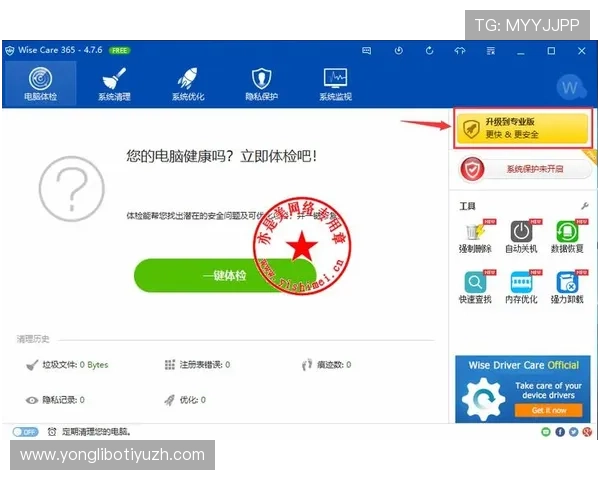
Task: Click the skin/theme icon in title bar
Action: (x=460, y=51)
